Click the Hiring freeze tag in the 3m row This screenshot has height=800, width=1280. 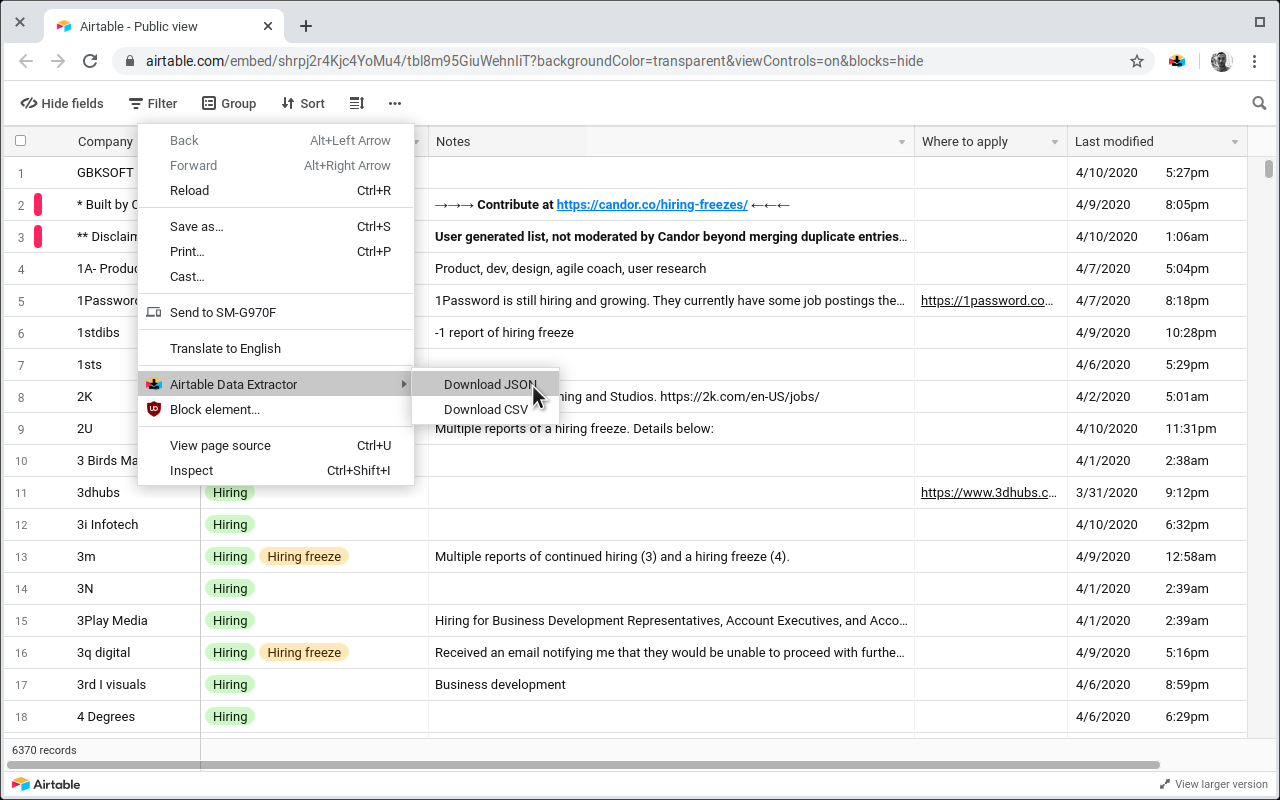coord(304,556)
